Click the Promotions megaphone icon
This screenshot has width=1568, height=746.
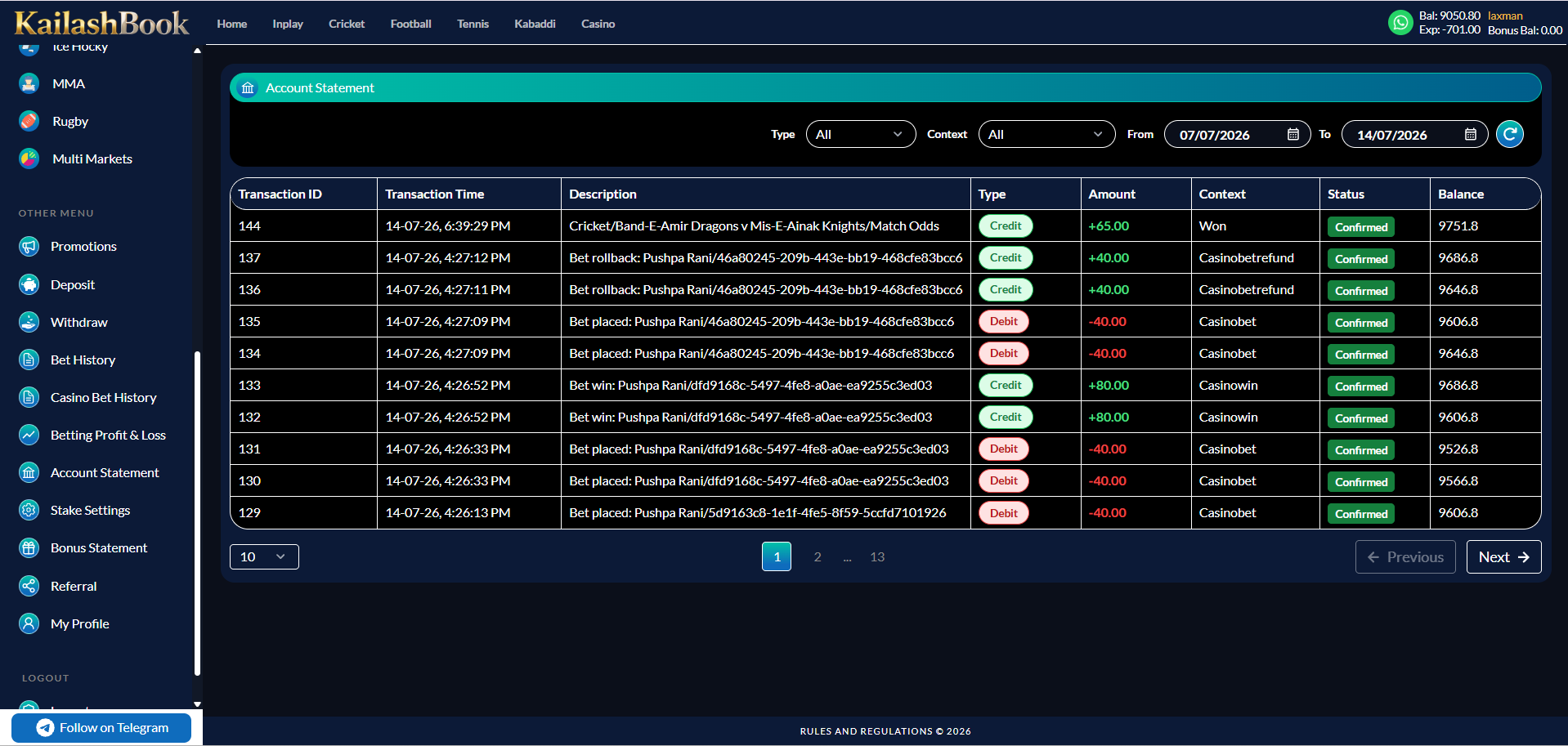29,246
